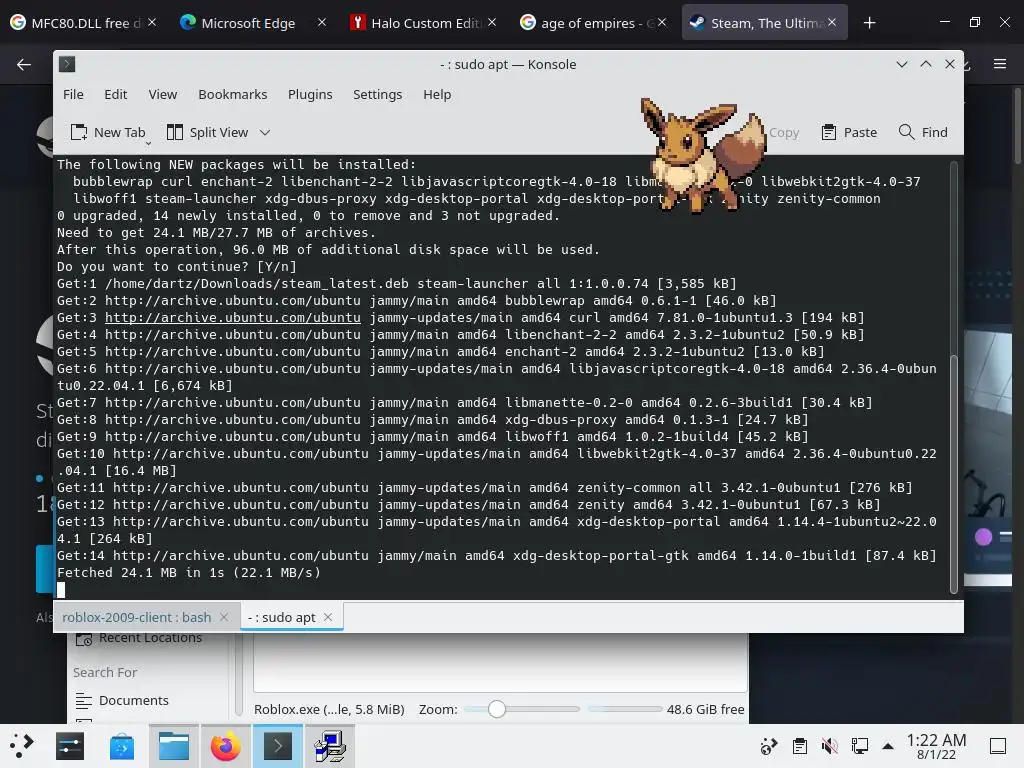Open the browser hamburger menu

[x=1000, y=64]
